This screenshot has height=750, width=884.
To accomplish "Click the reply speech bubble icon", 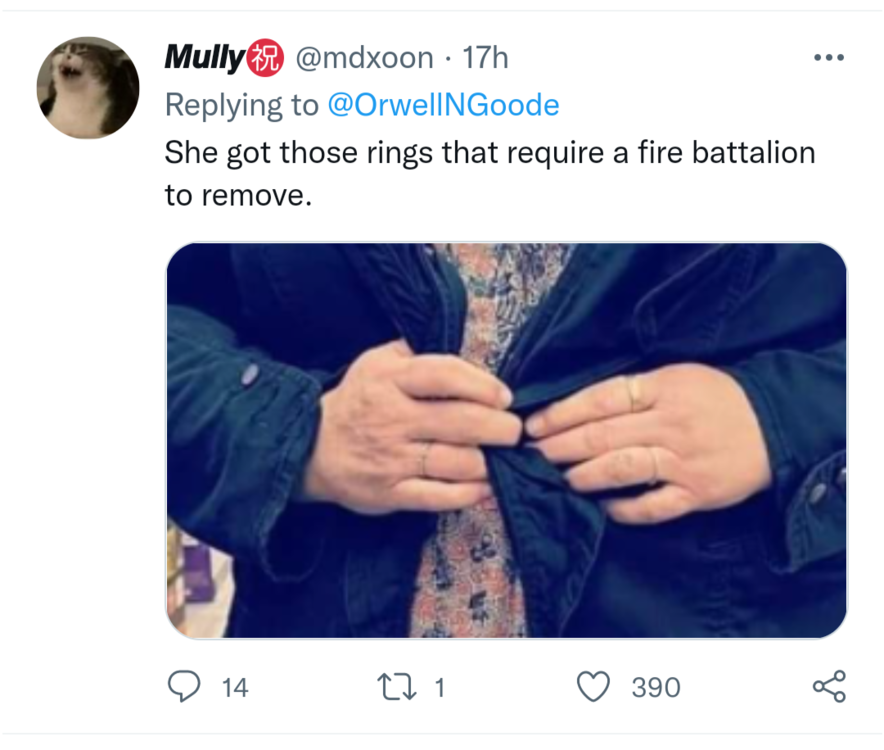I will point(184,687).
